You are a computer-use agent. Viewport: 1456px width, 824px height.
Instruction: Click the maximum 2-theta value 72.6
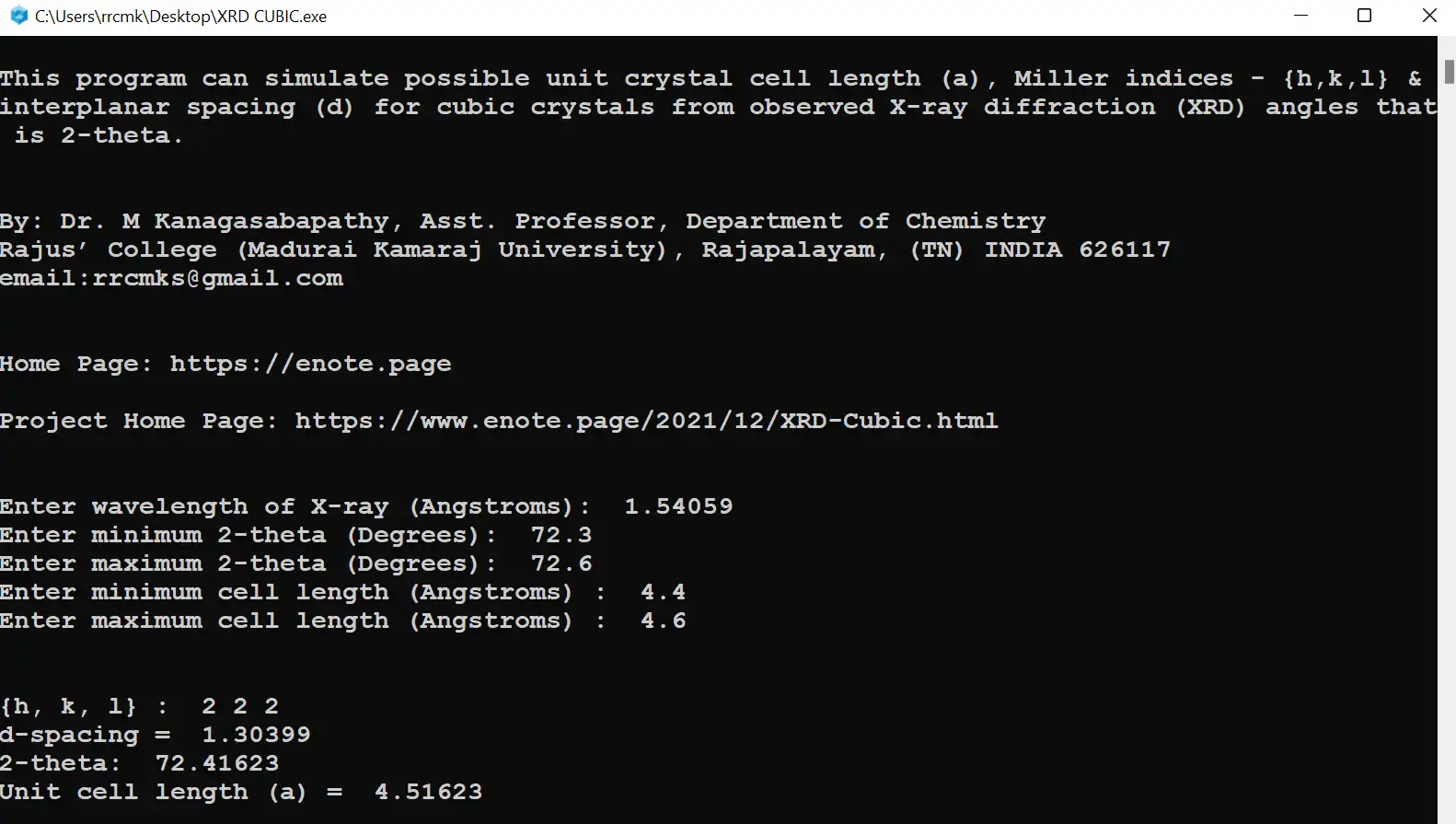click(561, 563)
